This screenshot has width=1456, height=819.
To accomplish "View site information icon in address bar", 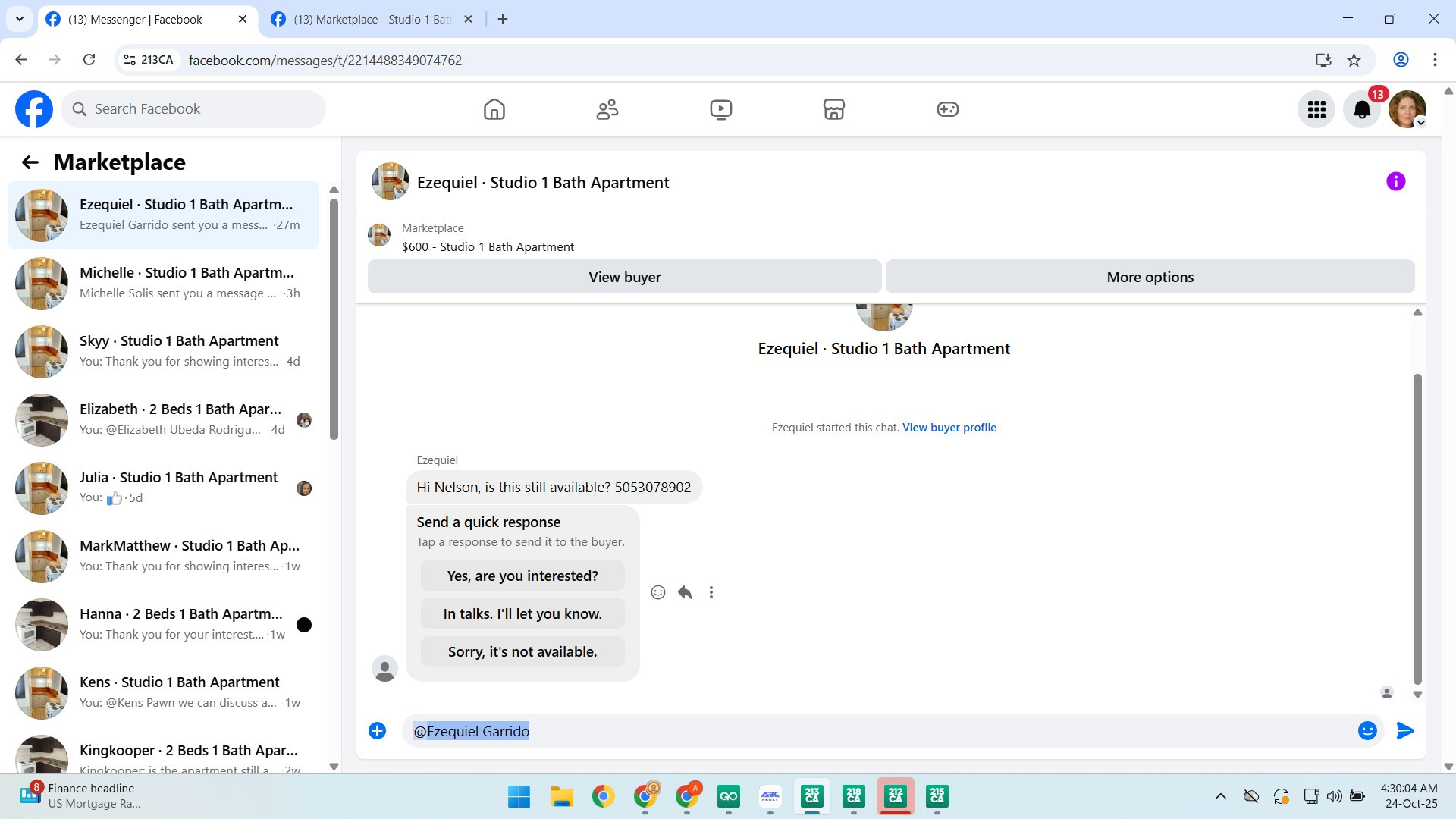I will (149, 60).
